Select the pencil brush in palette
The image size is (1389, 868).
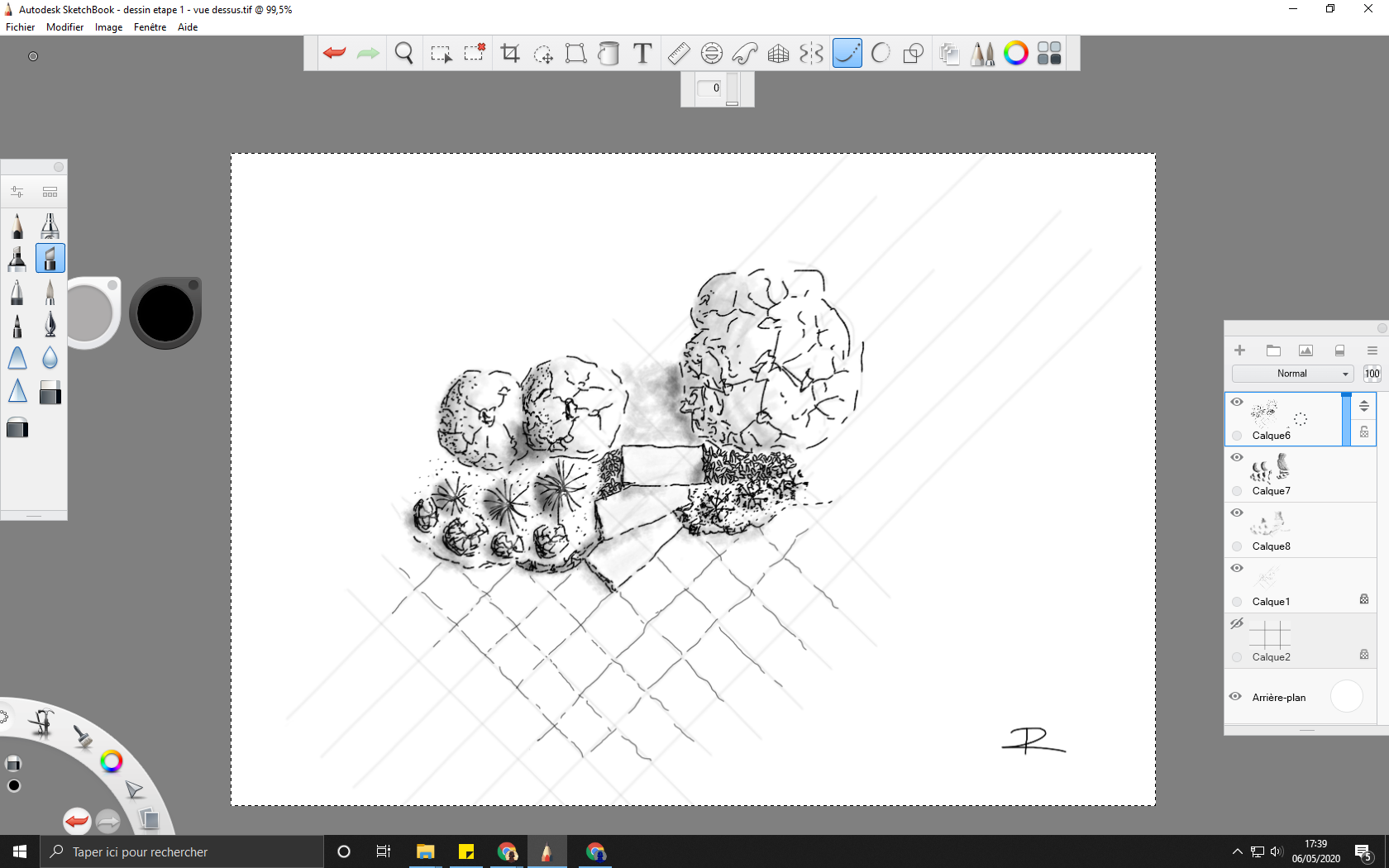point(17,226)
